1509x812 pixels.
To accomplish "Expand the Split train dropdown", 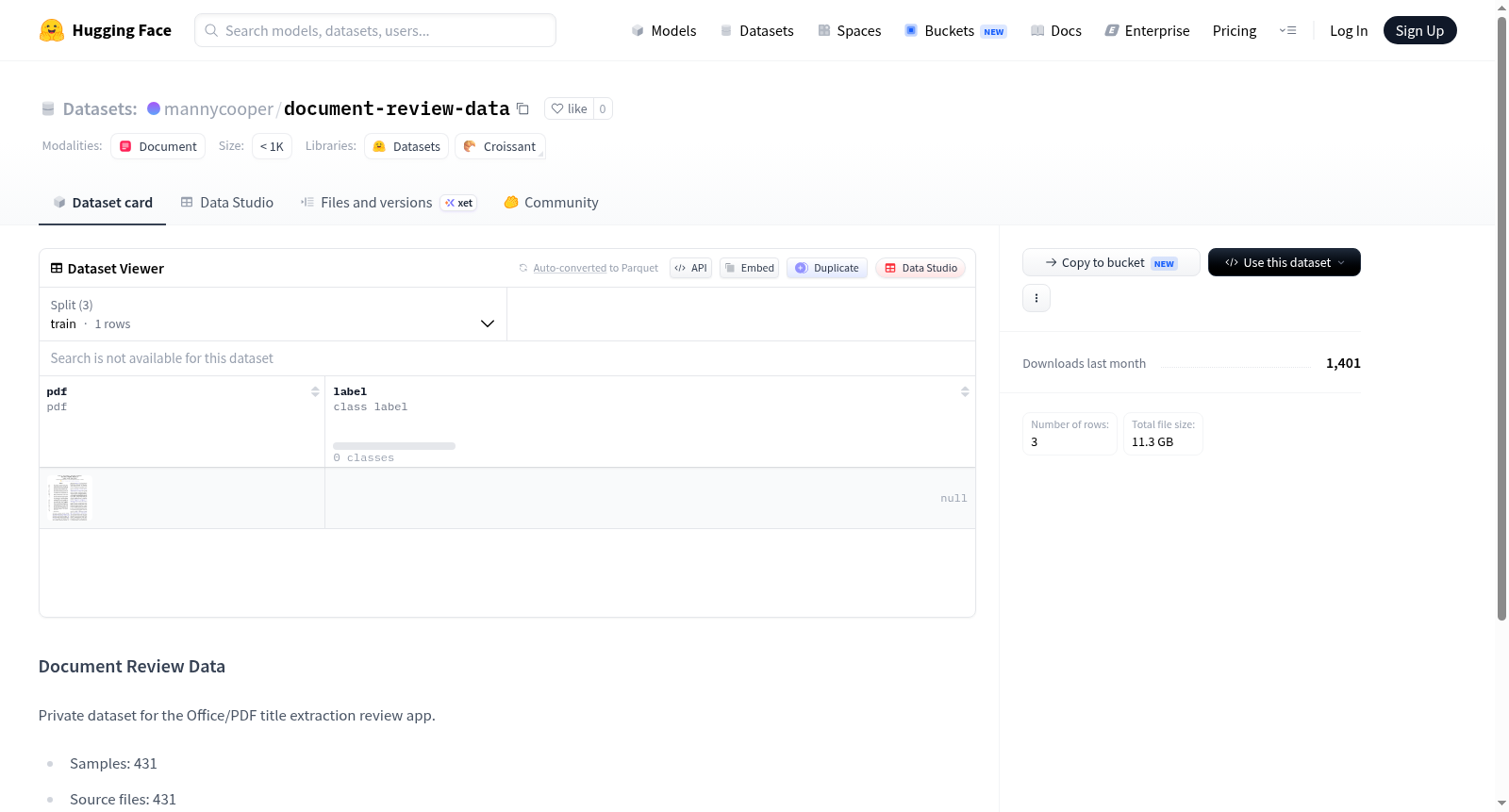I will [x=273, y=314].
